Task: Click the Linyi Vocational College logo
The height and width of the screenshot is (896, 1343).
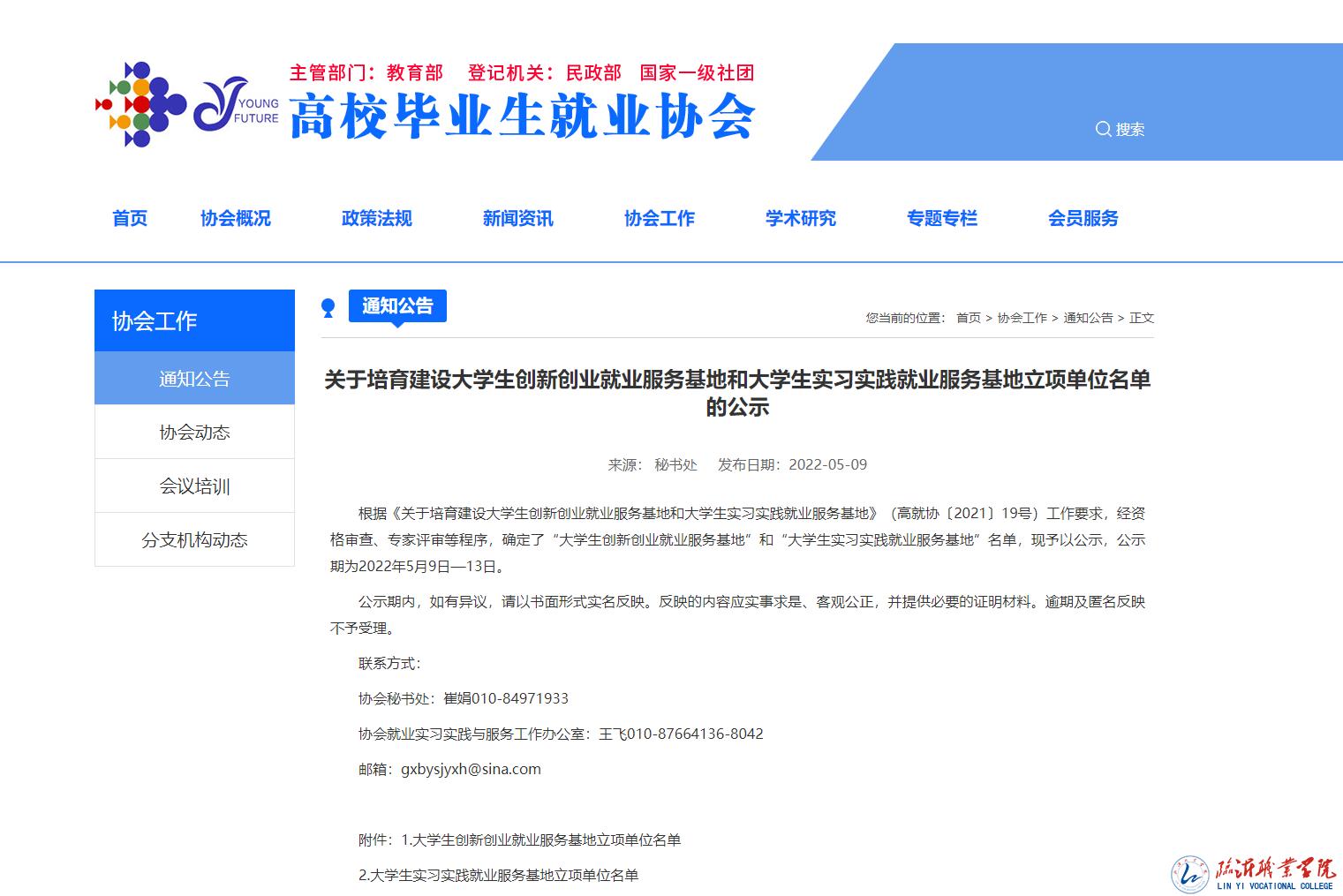Action: [1253, 873]
